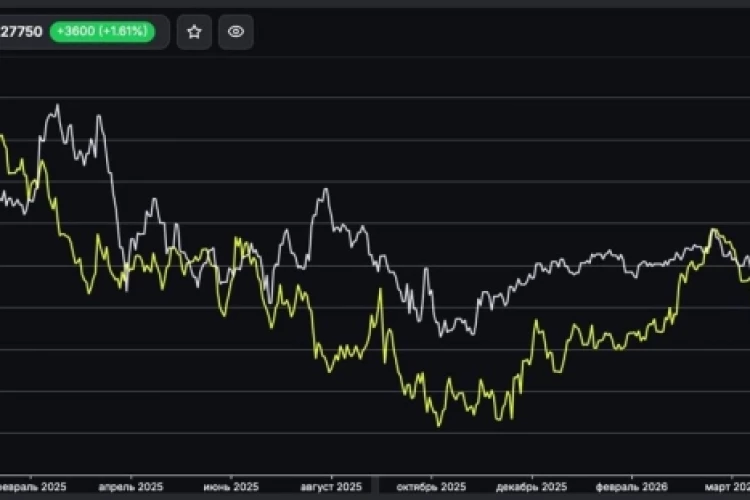This screenshot has width=750, height=500.
Task: Click the star favorite icon
Action: point(194,32)
